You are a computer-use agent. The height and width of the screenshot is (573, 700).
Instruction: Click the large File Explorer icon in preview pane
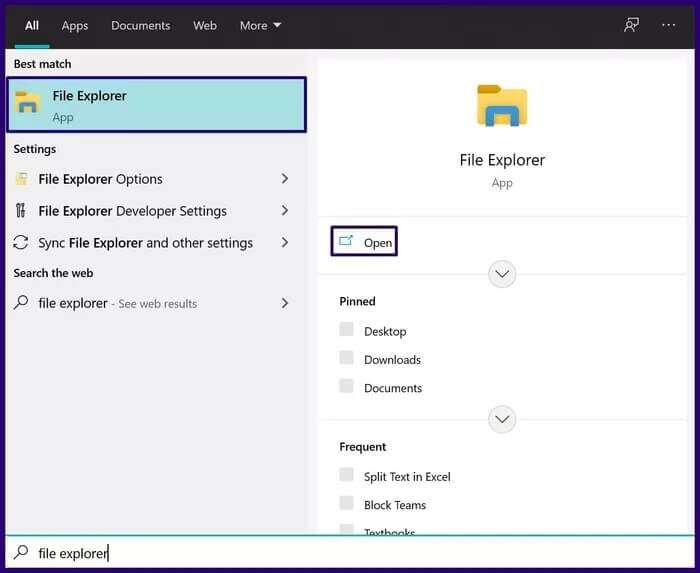502,106
